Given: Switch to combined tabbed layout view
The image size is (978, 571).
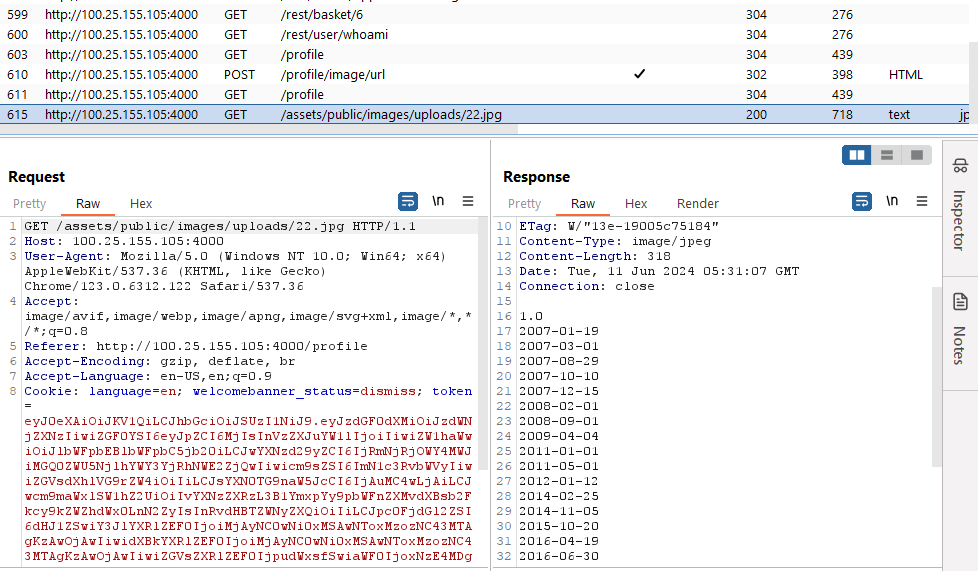Looking at the screenshot, I should [915, 155].
